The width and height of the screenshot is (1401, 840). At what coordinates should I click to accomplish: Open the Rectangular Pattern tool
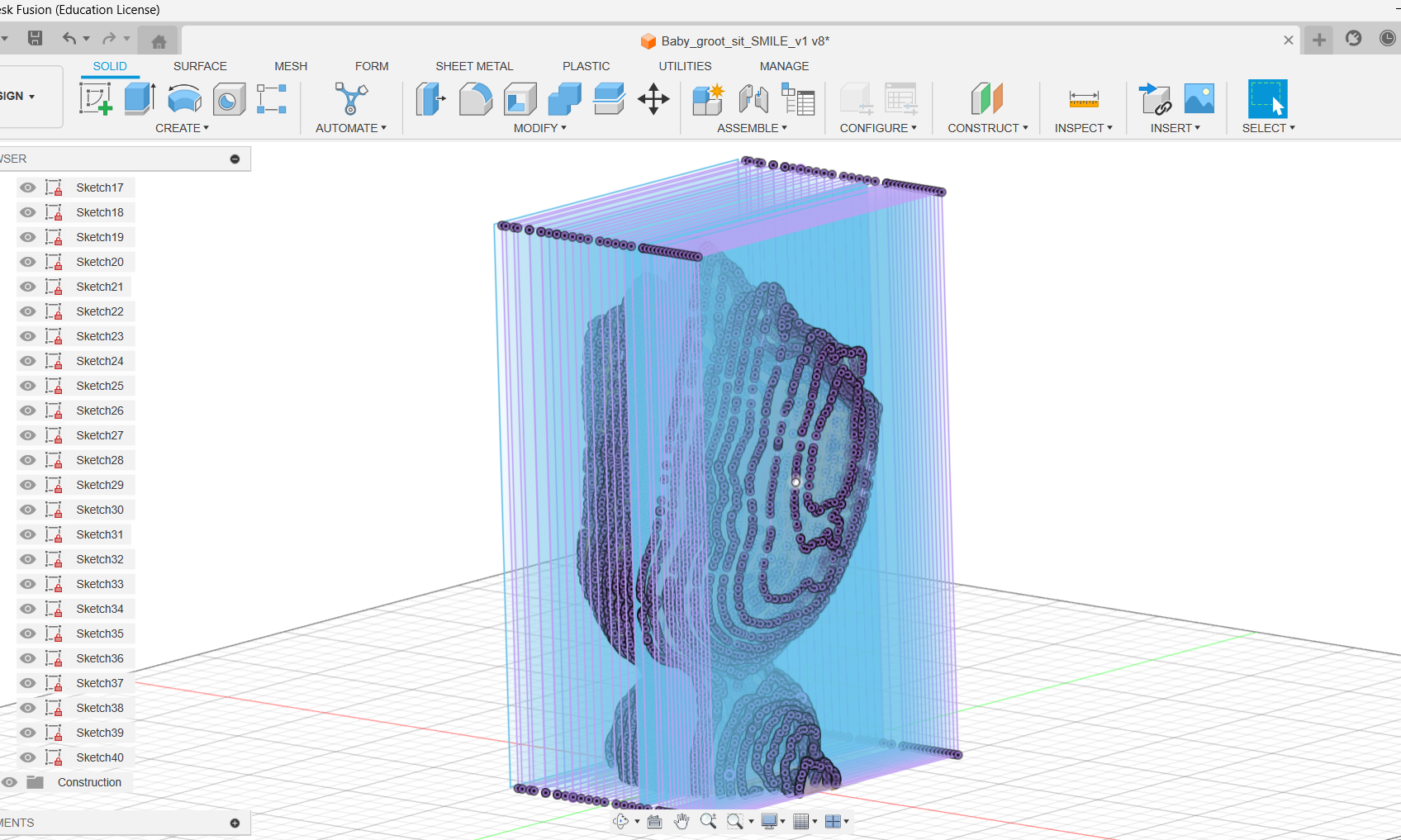click(272, 99)
